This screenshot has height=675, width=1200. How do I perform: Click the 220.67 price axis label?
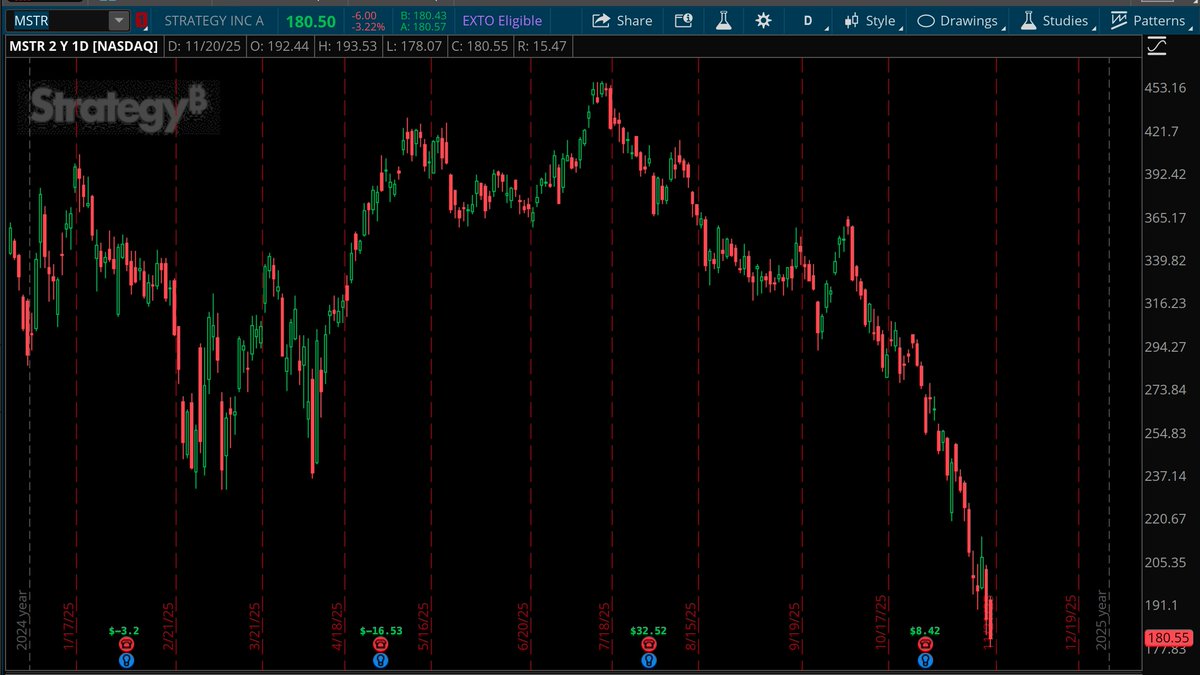click(1164, 518)
